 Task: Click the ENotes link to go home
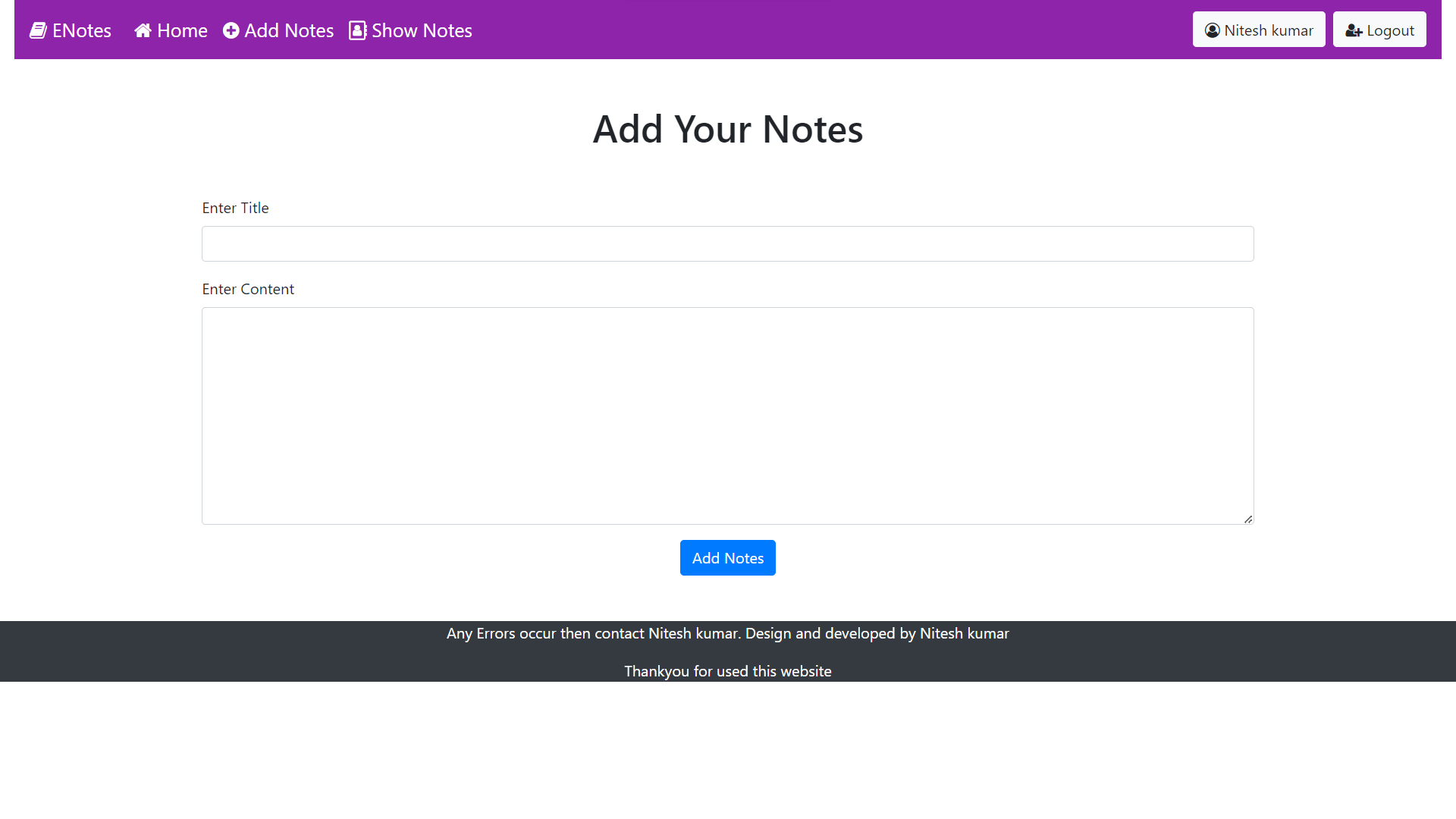70,30
